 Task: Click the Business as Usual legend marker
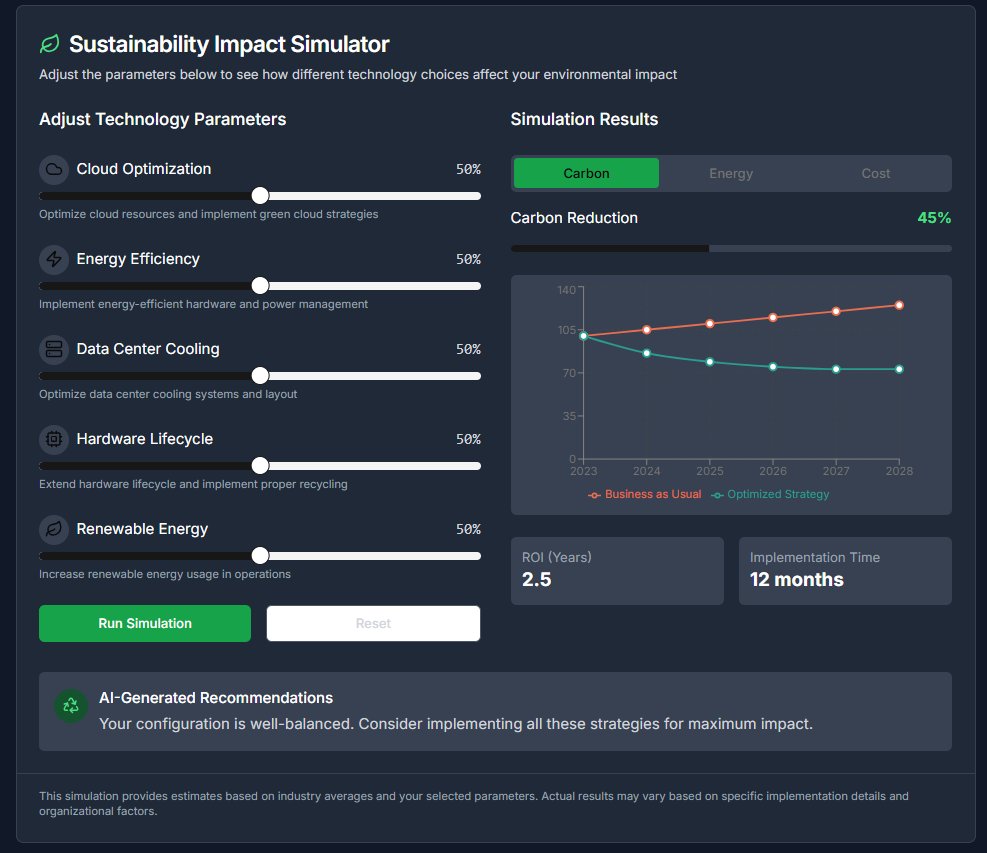[594, 495]
